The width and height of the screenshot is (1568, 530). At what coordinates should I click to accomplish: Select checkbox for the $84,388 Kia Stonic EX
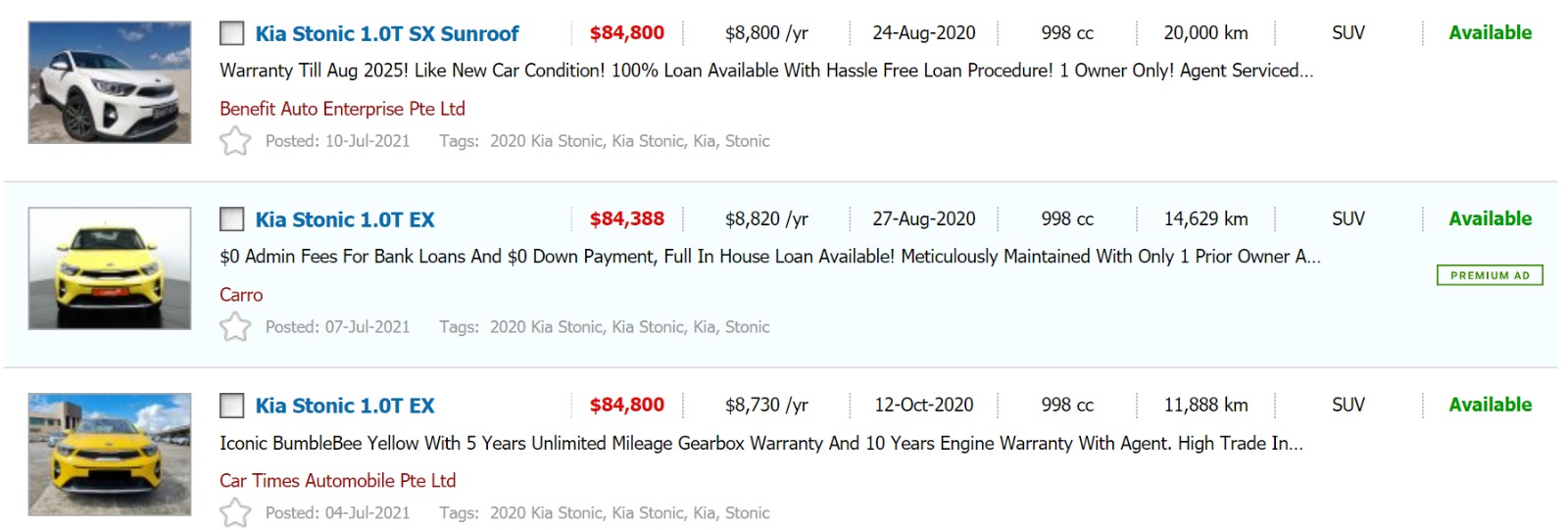[x=232, y=218]
